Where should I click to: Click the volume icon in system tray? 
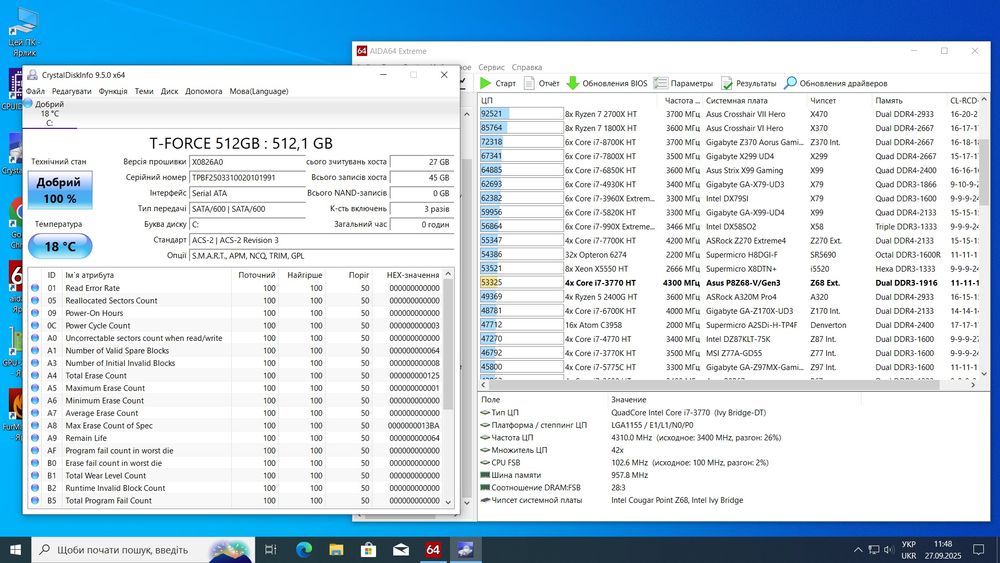pyautogui.click(x=888, y=550)
